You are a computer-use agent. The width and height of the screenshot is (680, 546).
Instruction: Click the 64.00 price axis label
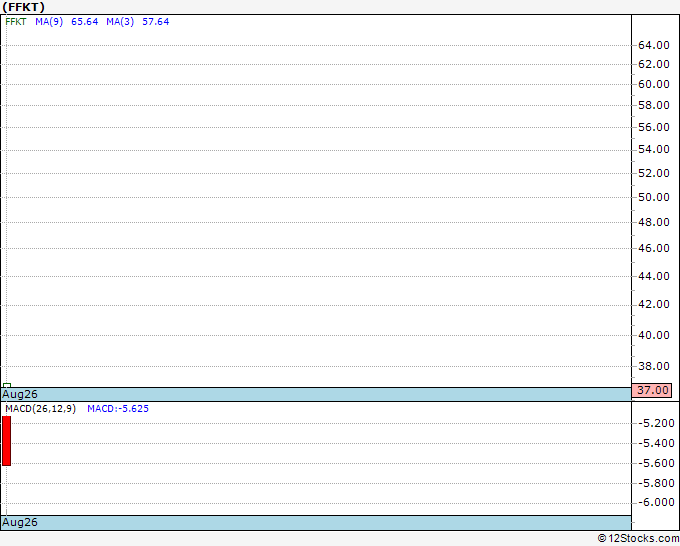tap(654, 45)
